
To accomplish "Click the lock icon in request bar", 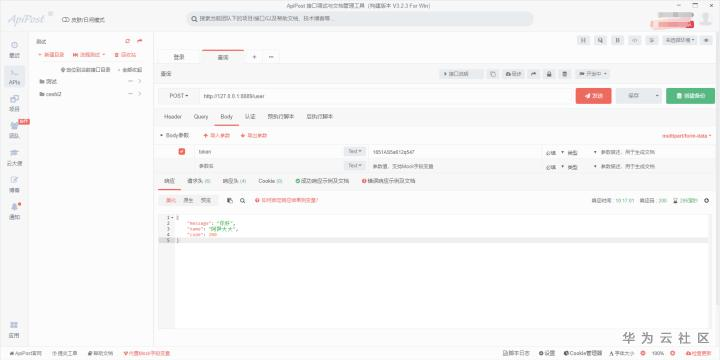I will [549, 74].
